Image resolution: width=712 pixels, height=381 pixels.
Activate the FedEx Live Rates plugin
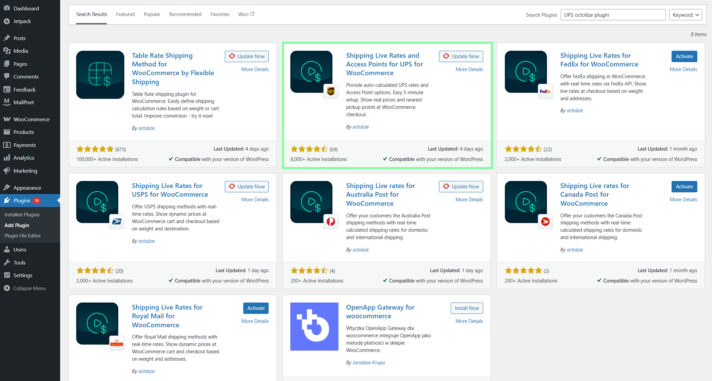(x=684, y=56)
